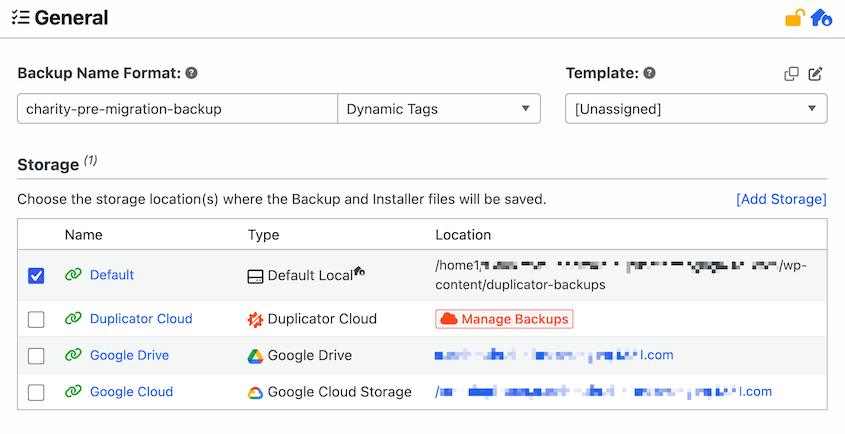The width and height of the screenshot is (845, 434).
Task: Open the Template [Unassigned] dropdown
Action: point(696,109)
